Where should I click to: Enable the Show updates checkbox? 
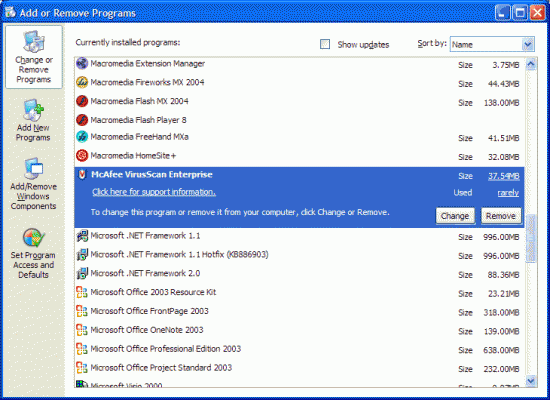pyautogui.click(x=325, y=44)
